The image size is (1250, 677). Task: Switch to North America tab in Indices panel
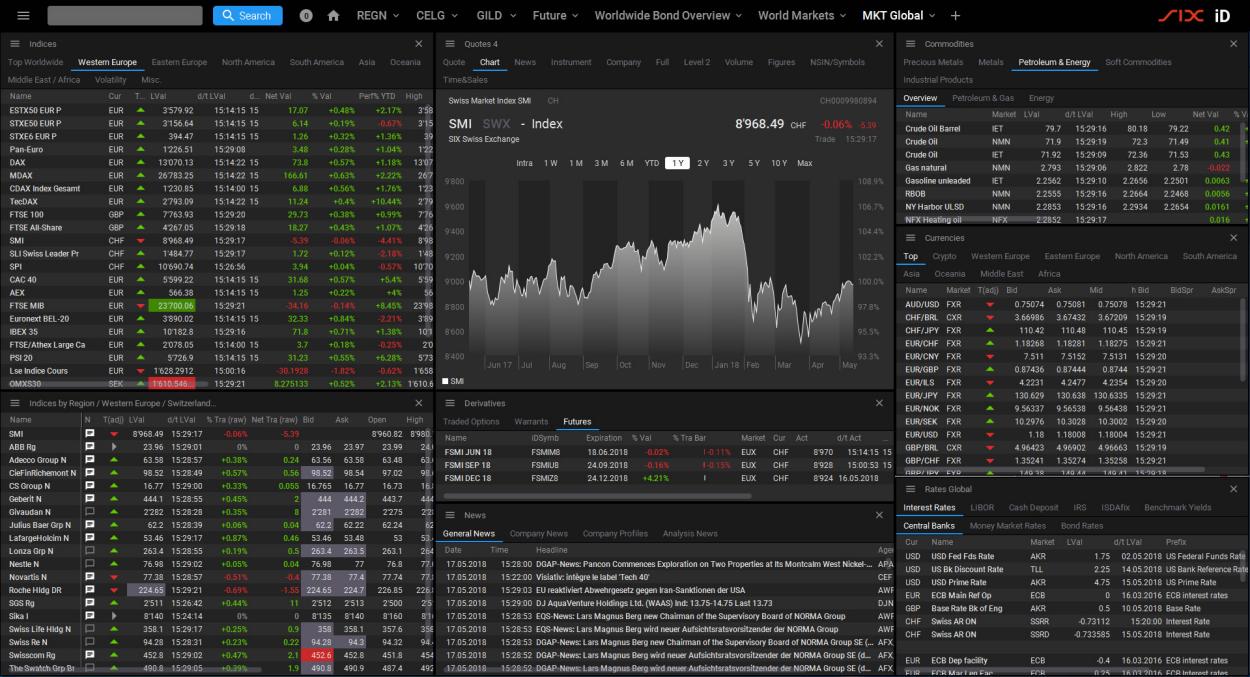[248, 62]
